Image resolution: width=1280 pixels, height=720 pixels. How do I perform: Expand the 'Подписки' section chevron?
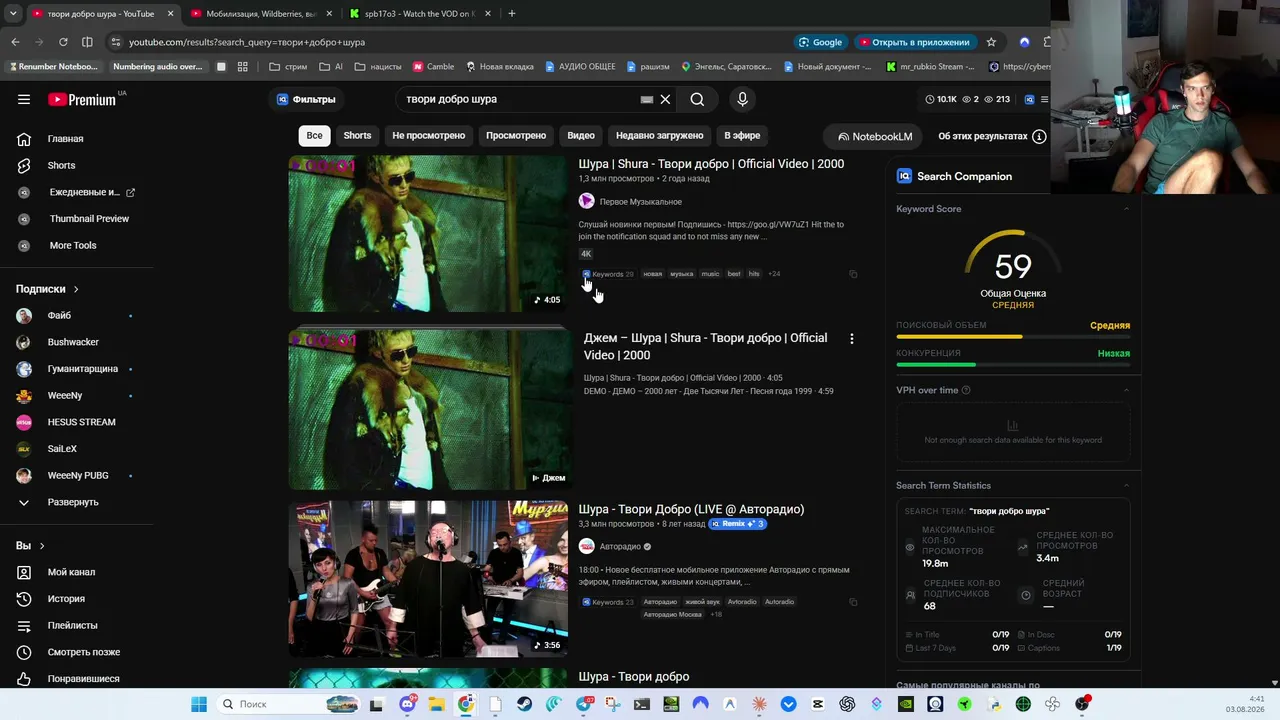pyautogui.click(x=76, y=289)
